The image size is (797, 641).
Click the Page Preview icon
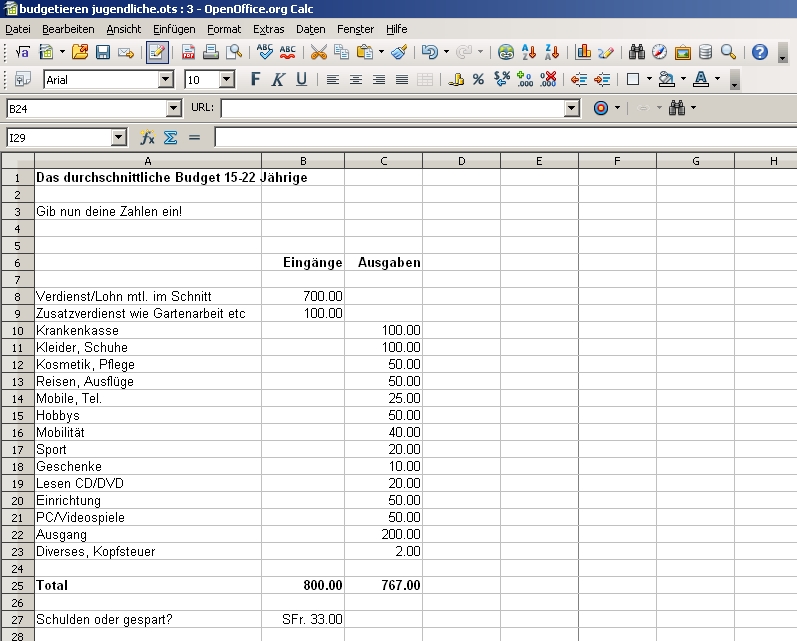pyautogui.click(x=234, y=52)
